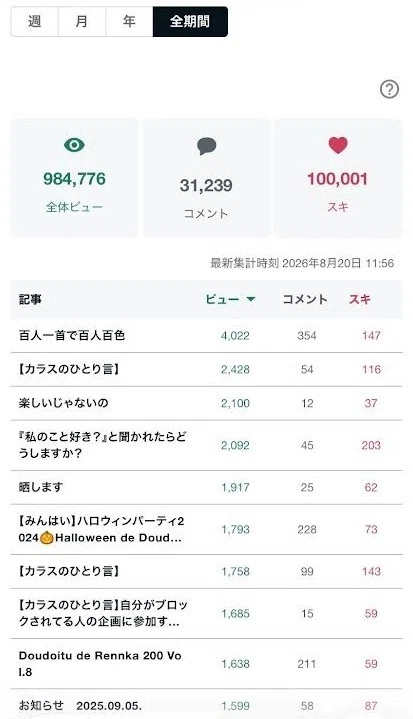Open the help question mark icon
This screenshot has width=413, height=719.
(389, 89)
